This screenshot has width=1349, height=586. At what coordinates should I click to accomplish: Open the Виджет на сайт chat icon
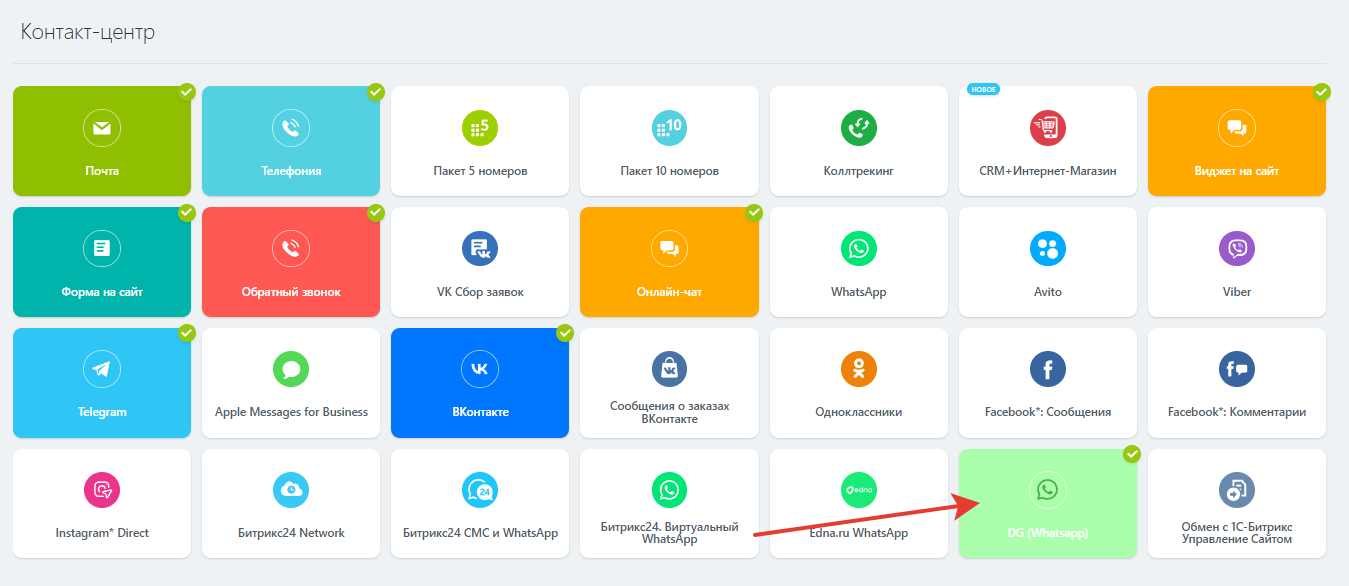pyautogui.click(x=1236, y=128)
